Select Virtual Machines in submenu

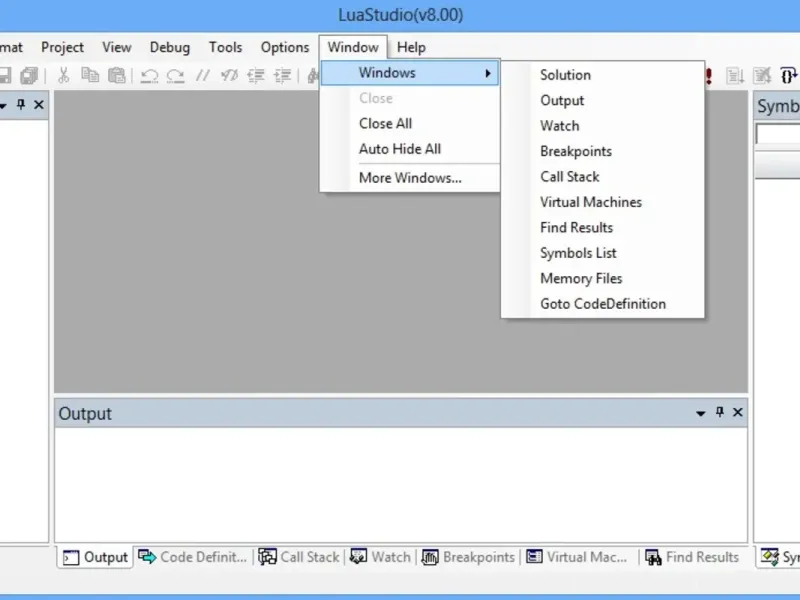click(x=603, y=202)
